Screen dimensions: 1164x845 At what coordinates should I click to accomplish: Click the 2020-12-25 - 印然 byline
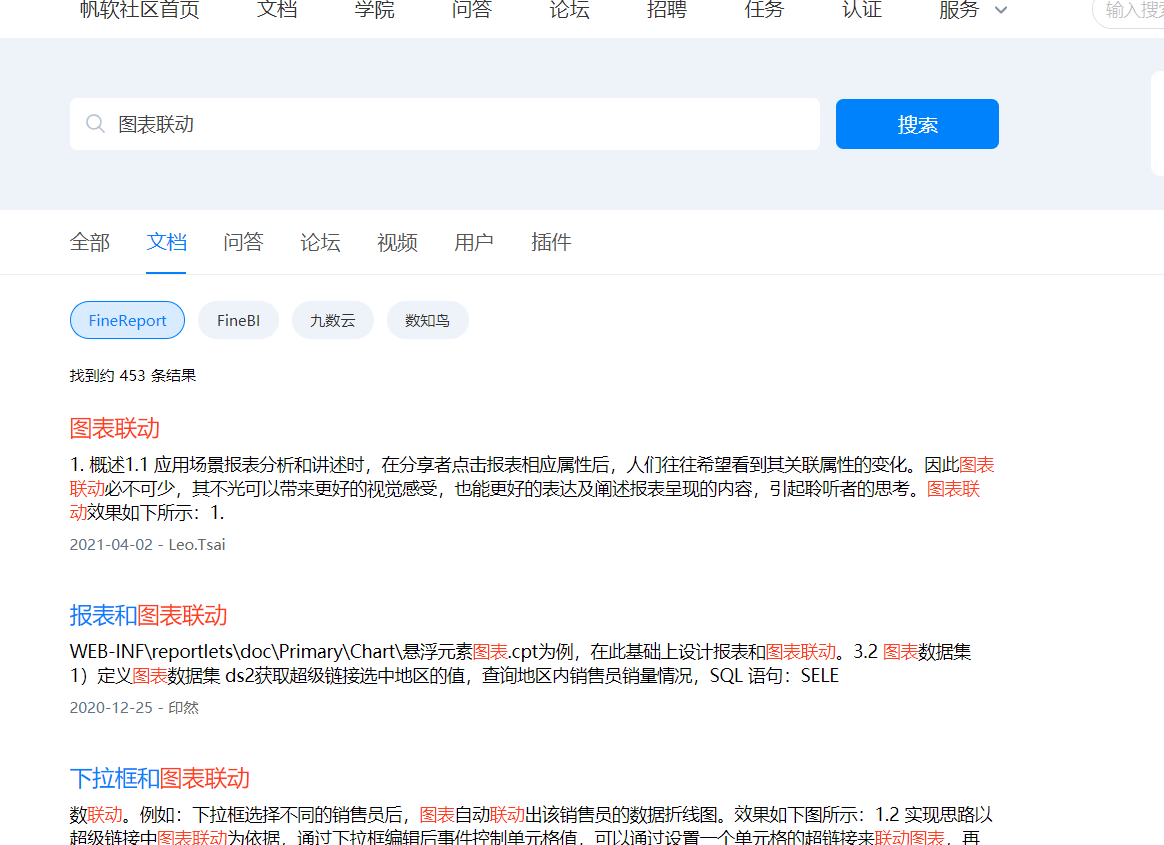pyautogui.click(x=134, y=708)
